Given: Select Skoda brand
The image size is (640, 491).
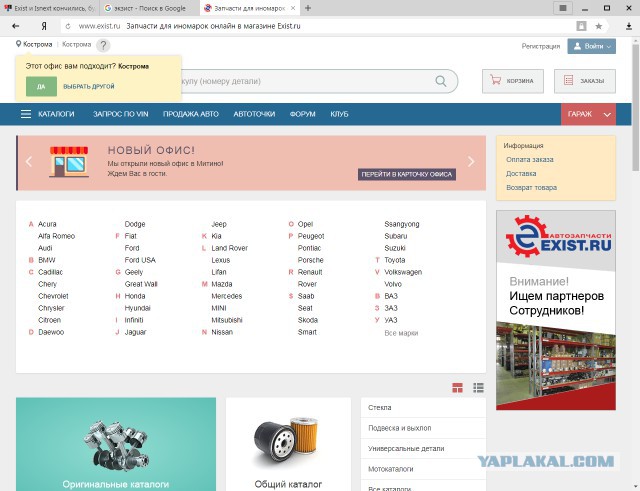Looking at the screenshot, I should coord(308,320).
